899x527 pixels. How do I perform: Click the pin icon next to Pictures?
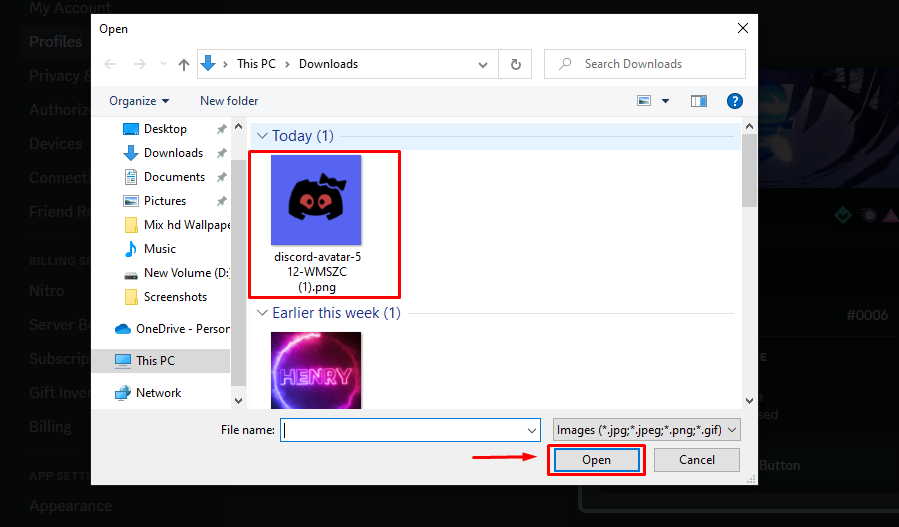pyautogui.click(x=221, y=201)
